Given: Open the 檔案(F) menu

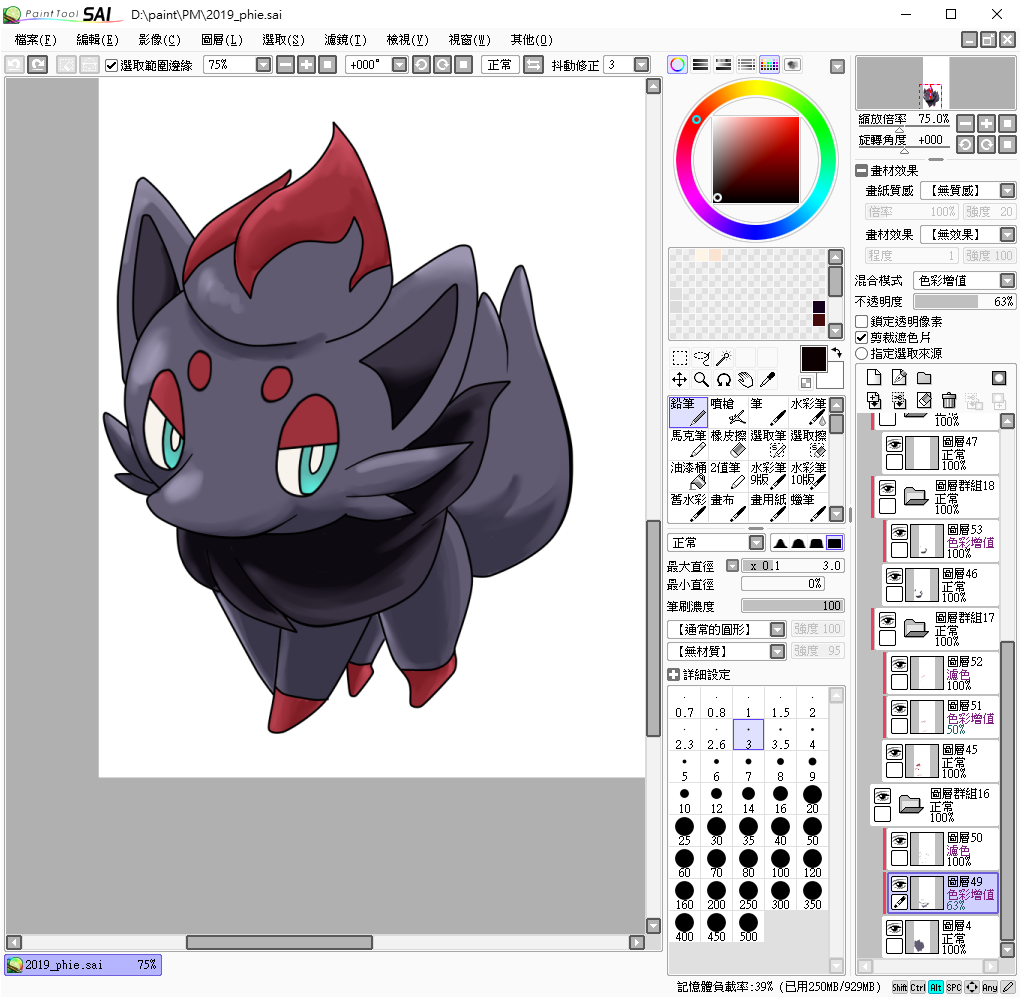Looking at the screenshot, I should (x=35, y=40).
